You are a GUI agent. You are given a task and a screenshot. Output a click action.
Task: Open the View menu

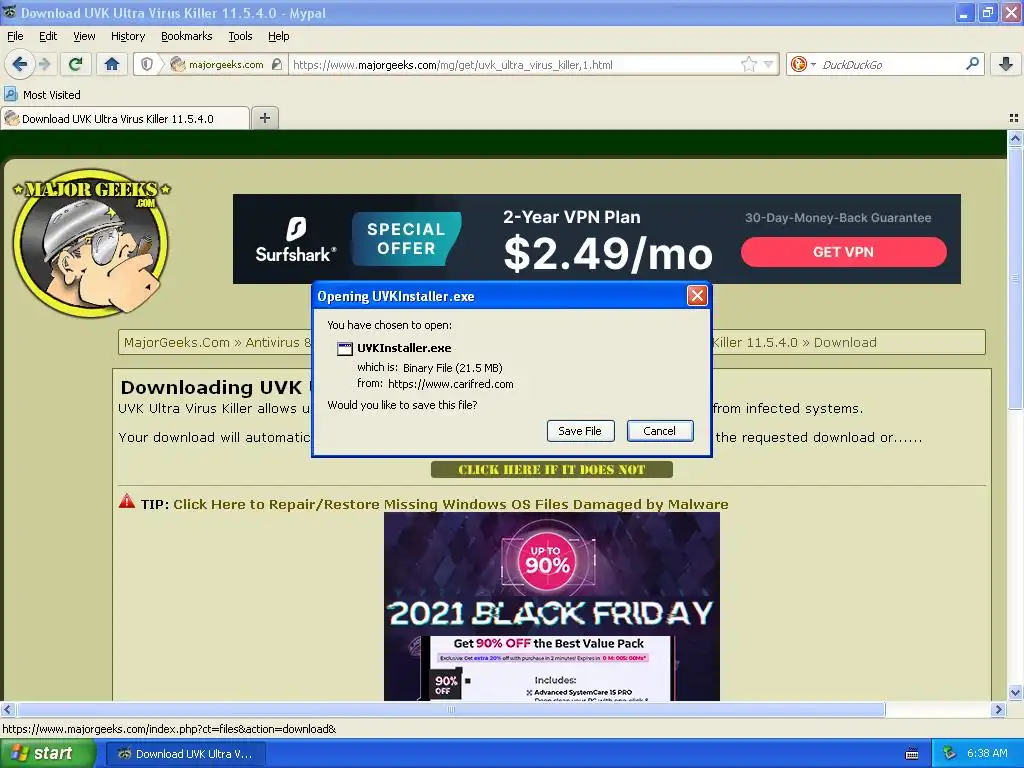tap(84, 36)
